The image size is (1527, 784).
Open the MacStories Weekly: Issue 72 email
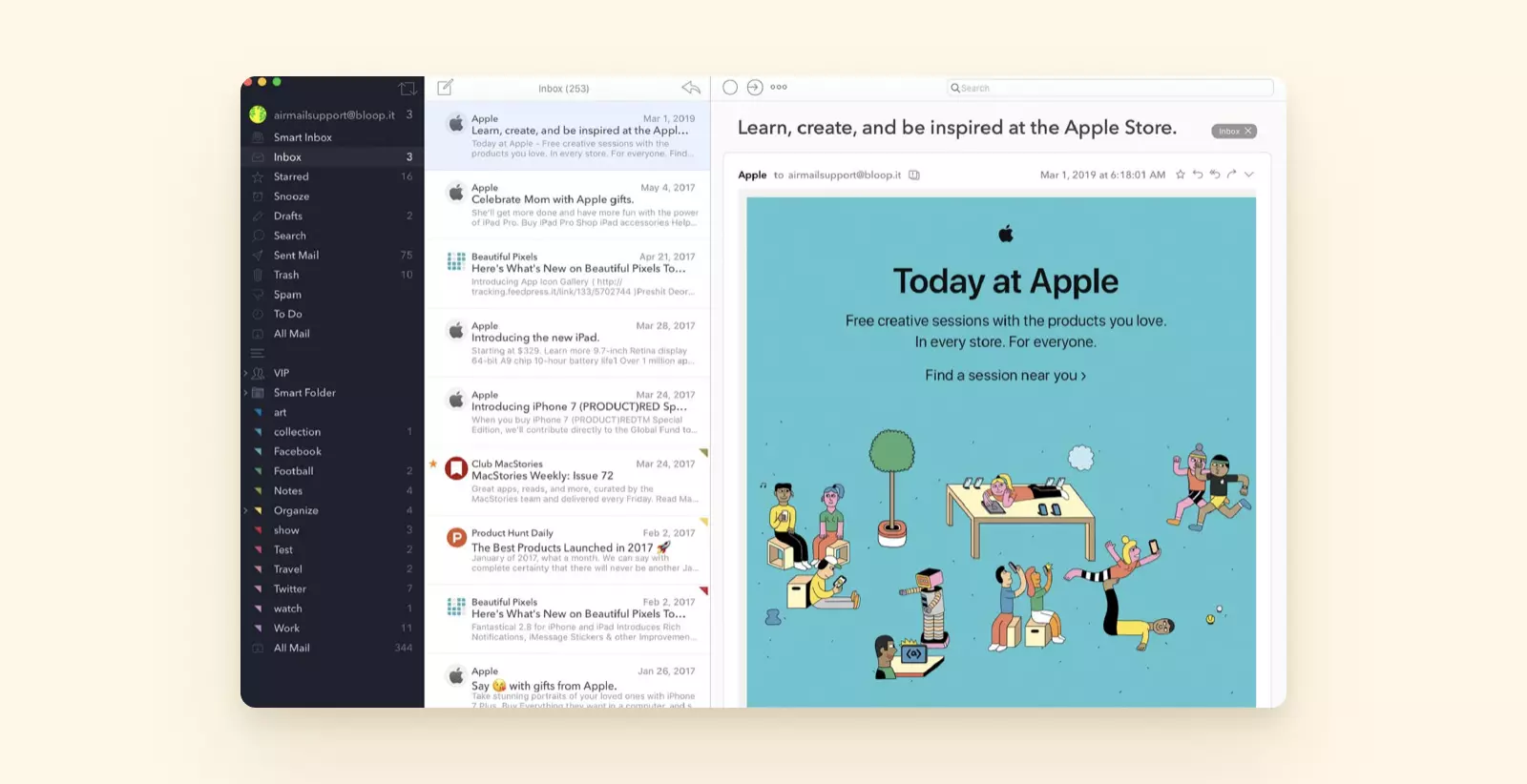coord(568,482)
